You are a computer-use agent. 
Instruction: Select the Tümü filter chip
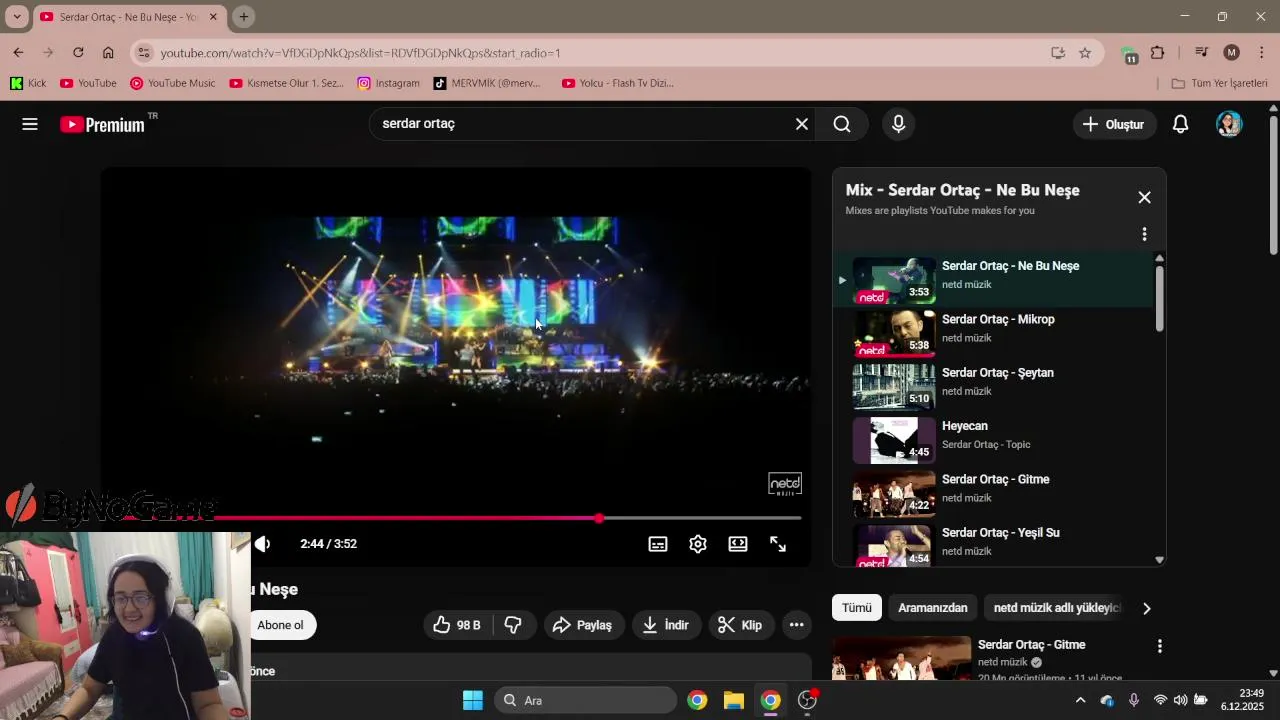[x=856, y=608]
